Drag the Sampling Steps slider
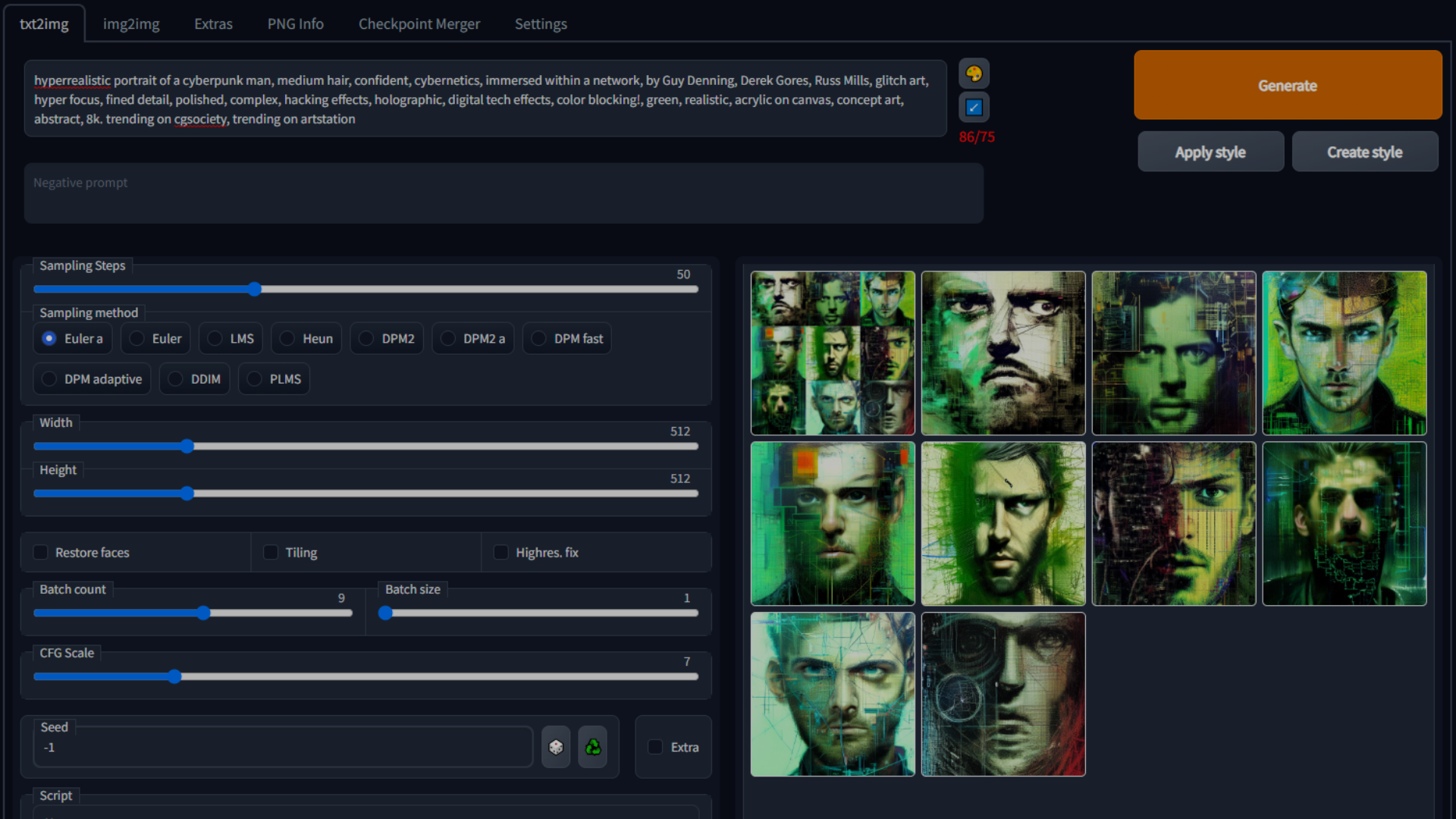Screen dimensions: 1456x819 pyautogui.click(x=255, y=289)
